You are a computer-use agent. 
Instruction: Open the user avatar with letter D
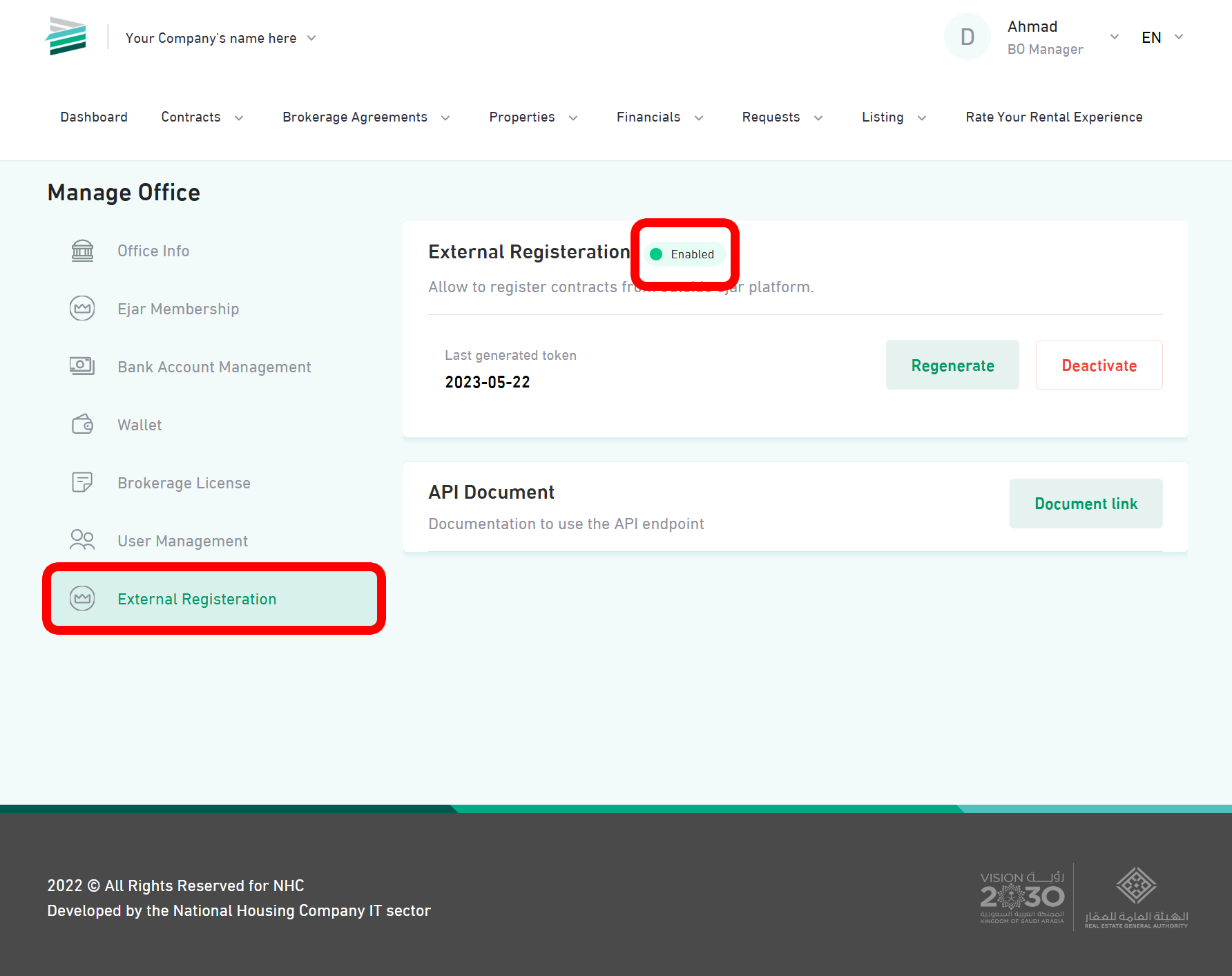[967, 36]
